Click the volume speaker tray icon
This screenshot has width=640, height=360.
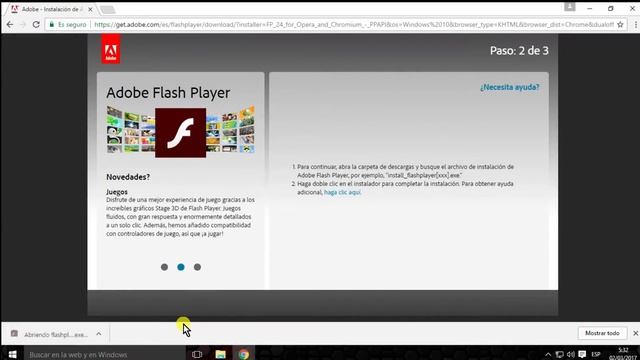(571, 354)
